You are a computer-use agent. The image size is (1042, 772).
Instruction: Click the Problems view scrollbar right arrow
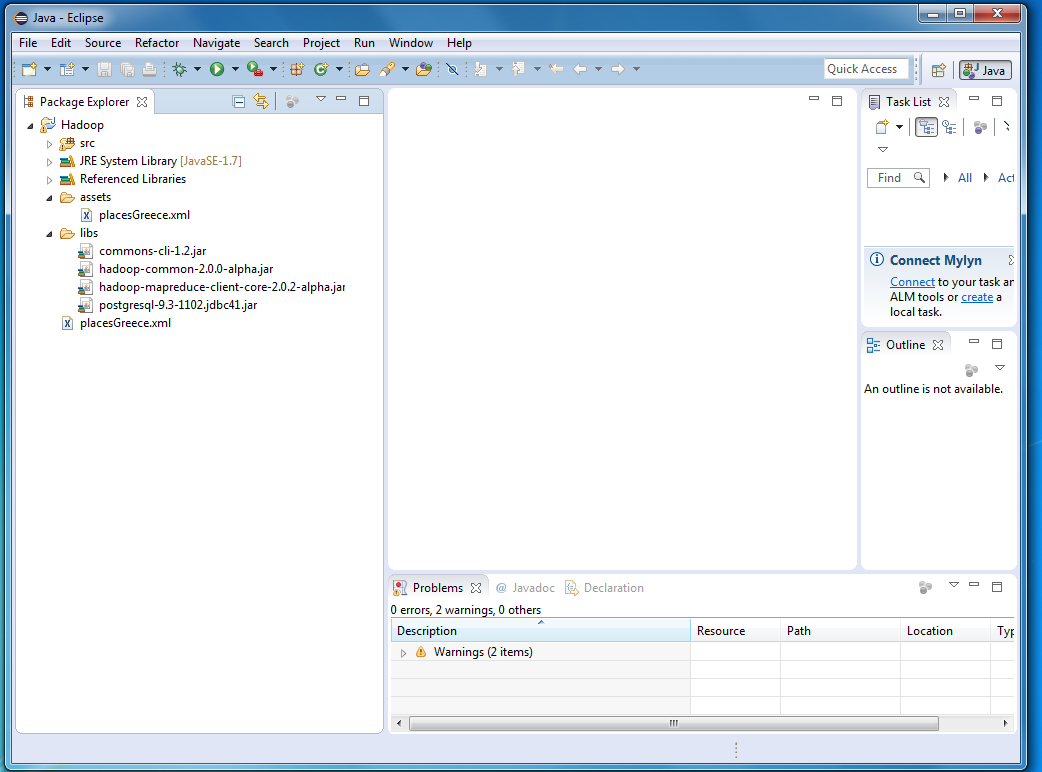pos(1005,724)
